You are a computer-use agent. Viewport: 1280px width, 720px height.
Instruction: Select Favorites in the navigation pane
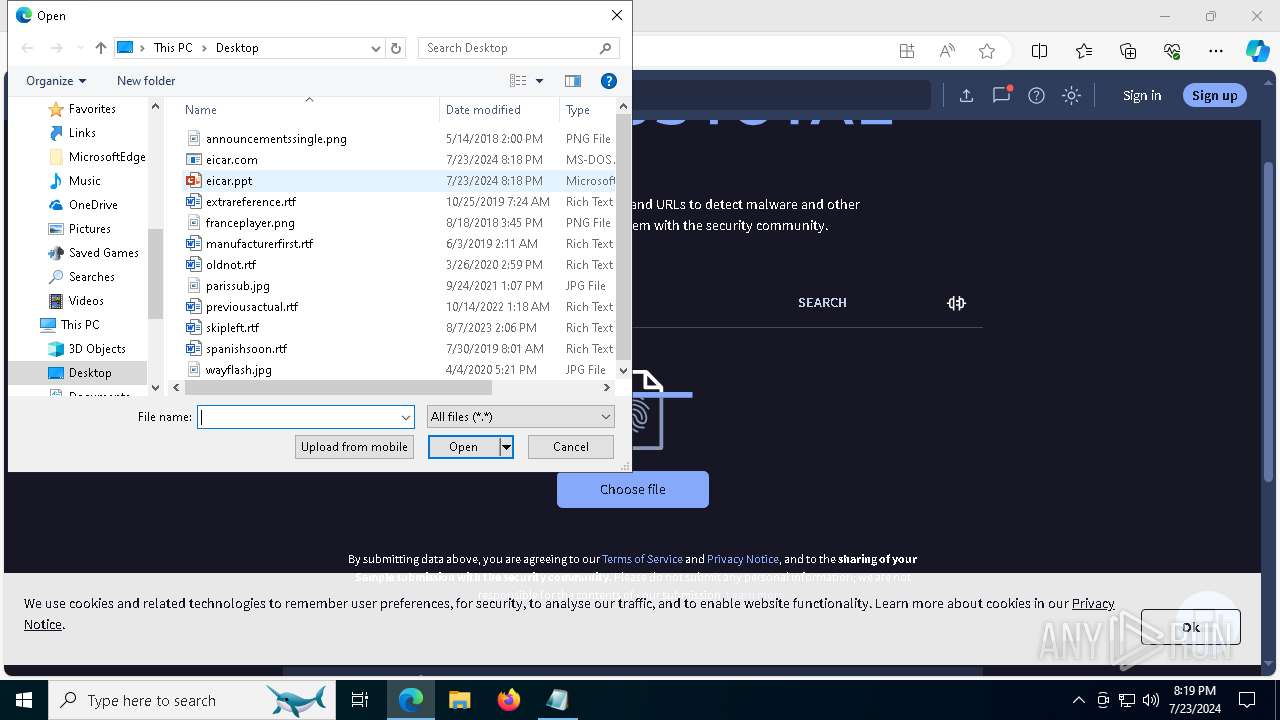tap(92, 109)
